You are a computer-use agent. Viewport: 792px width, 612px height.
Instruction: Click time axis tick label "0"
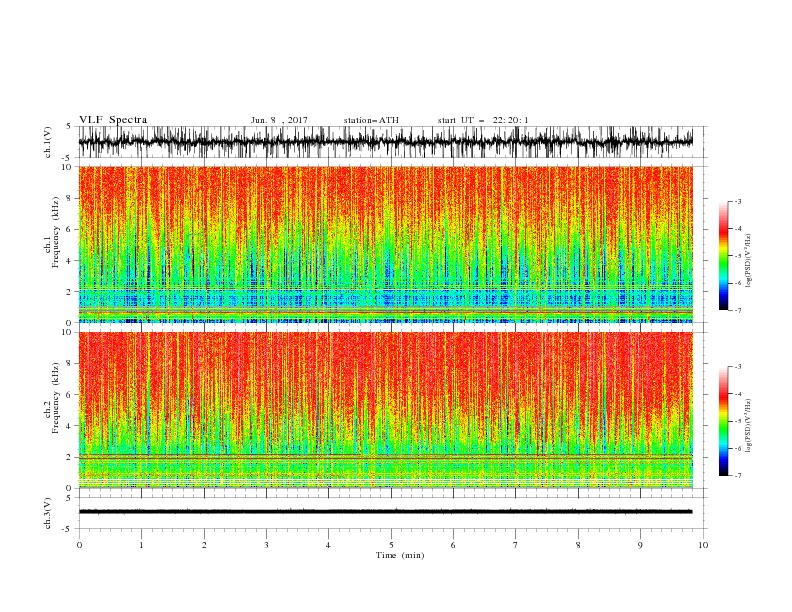click(x=79, y=545)
